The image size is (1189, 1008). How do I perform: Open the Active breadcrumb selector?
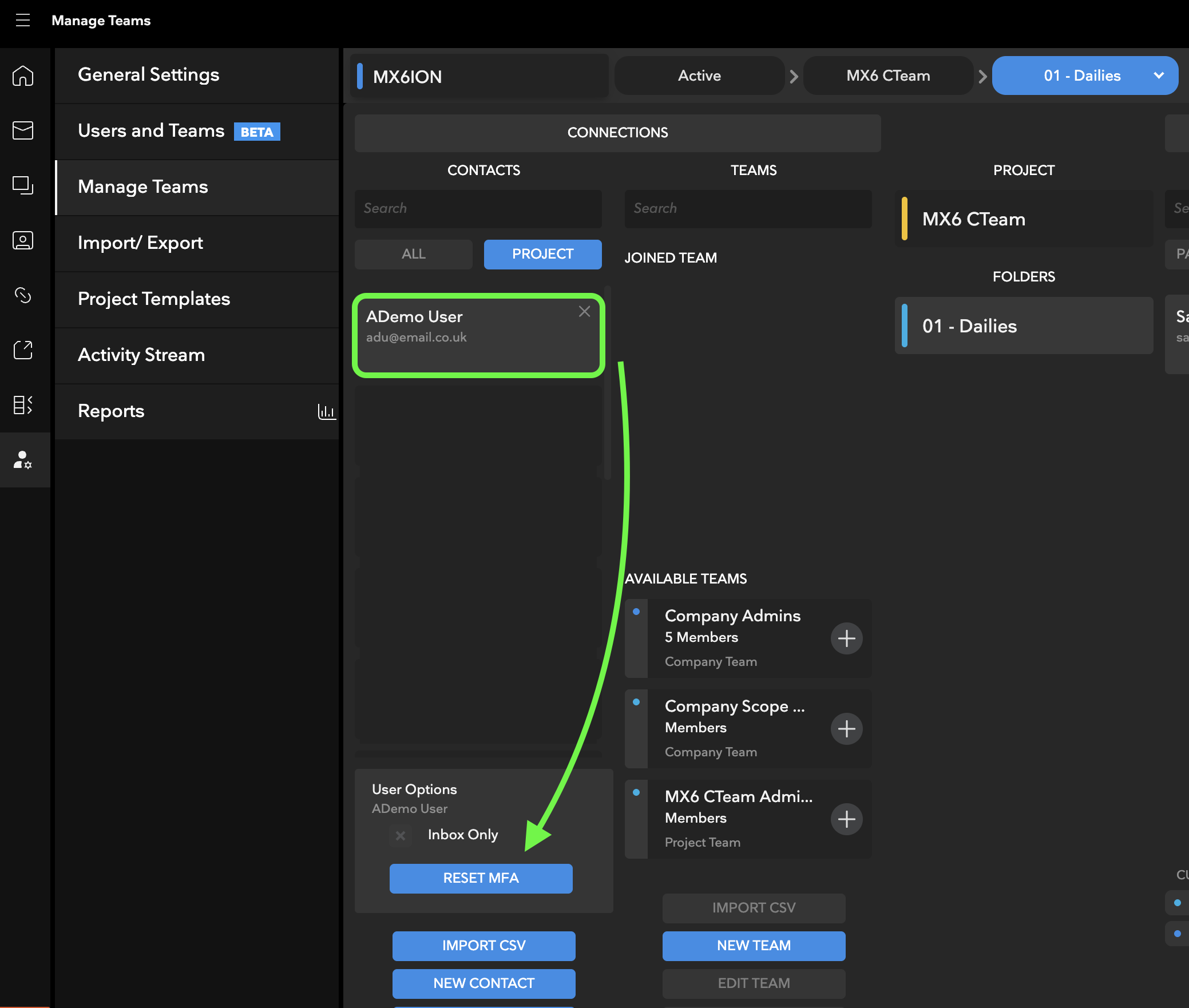(699, 76)
